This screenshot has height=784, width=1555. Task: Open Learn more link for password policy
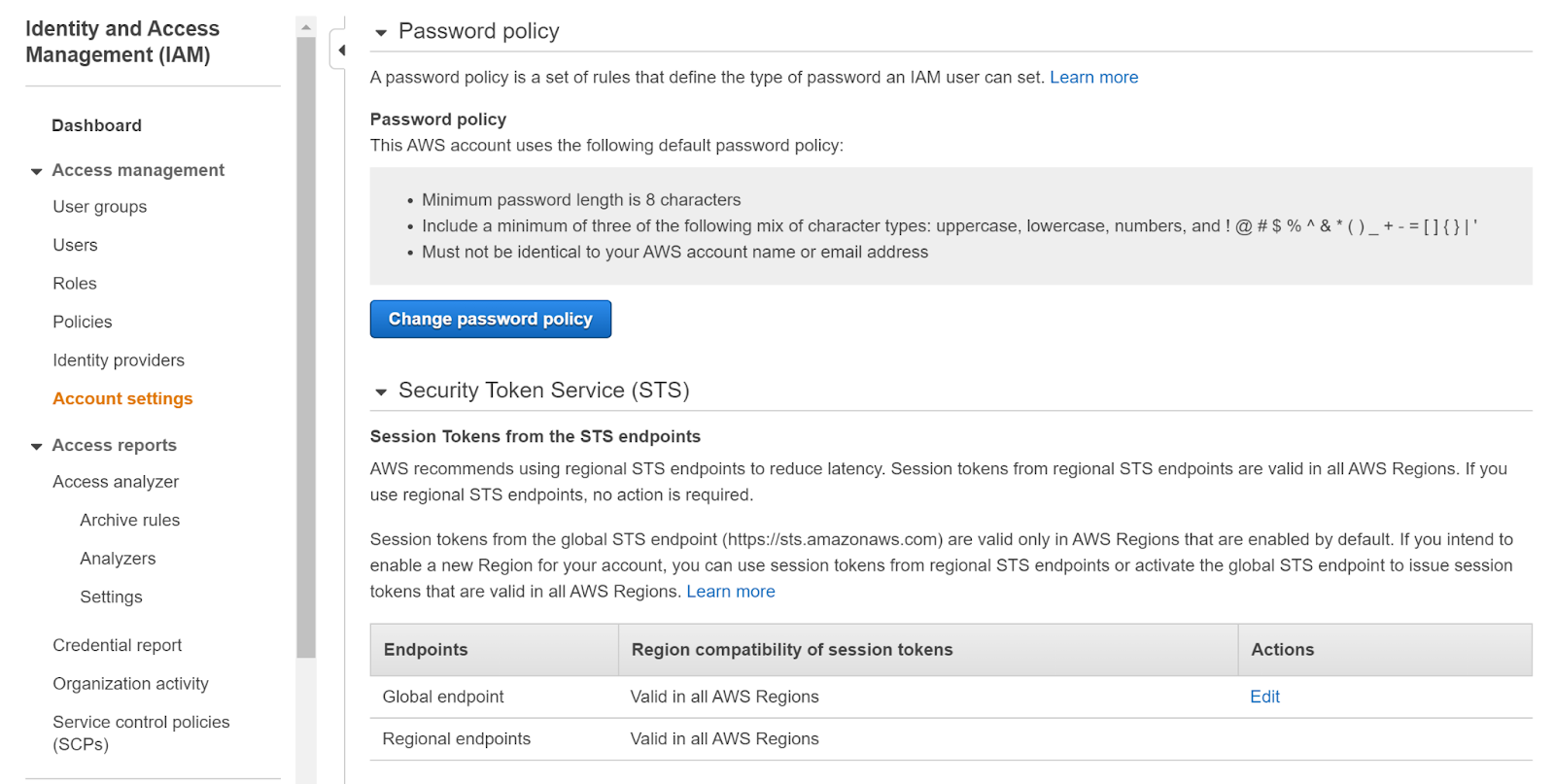[1093, 78]
